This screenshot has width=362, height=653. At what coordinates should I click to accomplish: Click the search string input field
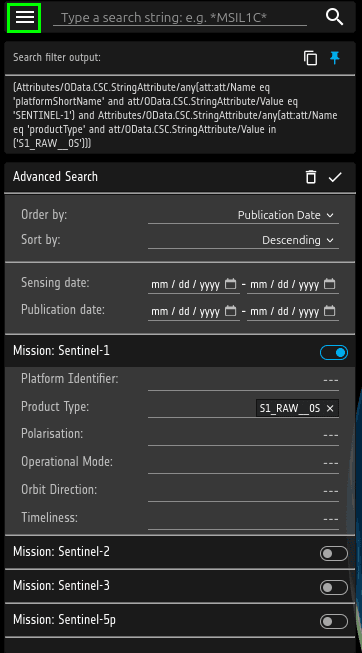click(180, 17)
